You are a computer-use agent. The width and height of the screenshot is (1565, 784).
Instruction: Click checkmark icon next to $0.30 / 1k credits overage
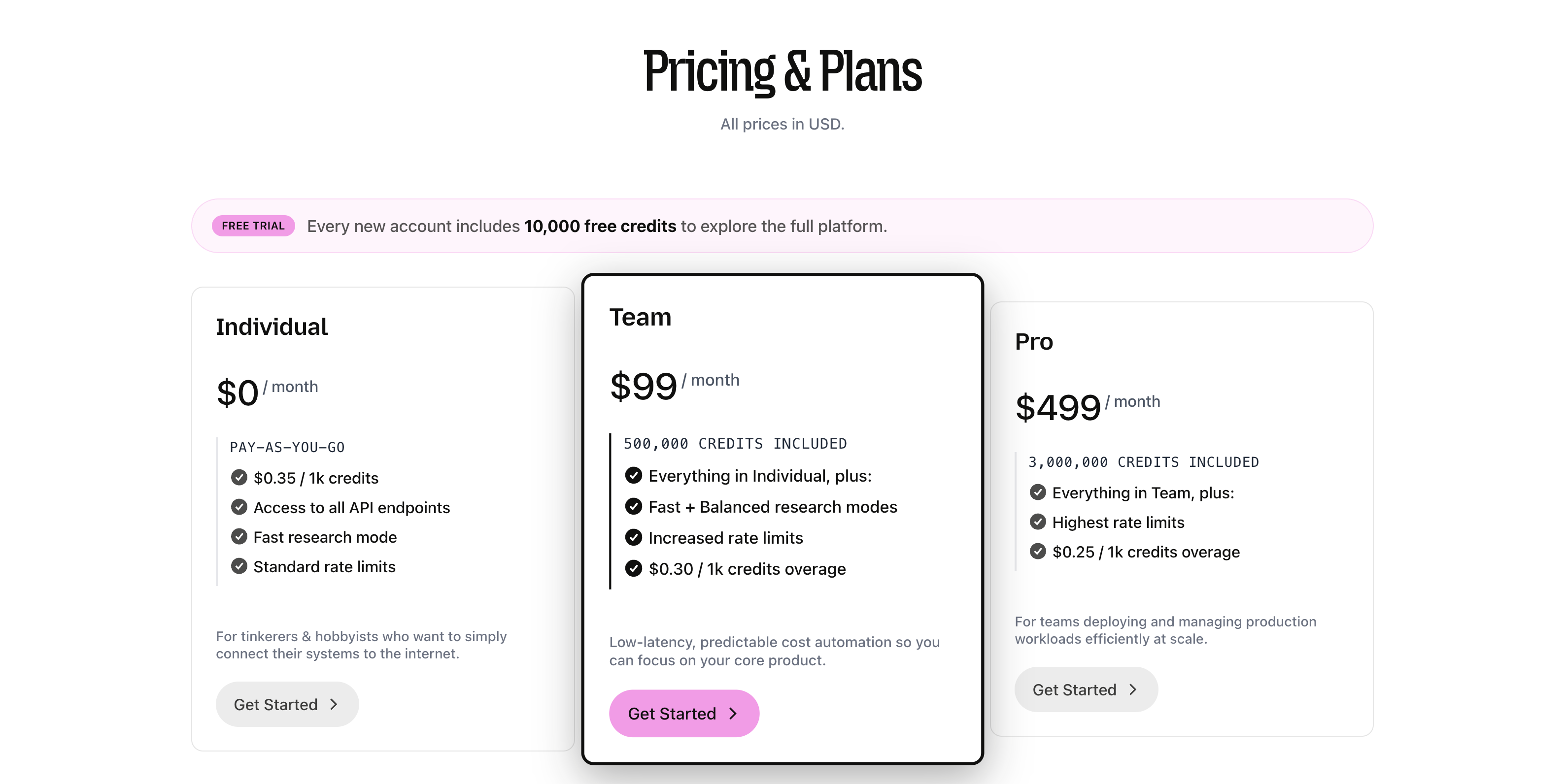pyautogui.click(x=633, y=568)
